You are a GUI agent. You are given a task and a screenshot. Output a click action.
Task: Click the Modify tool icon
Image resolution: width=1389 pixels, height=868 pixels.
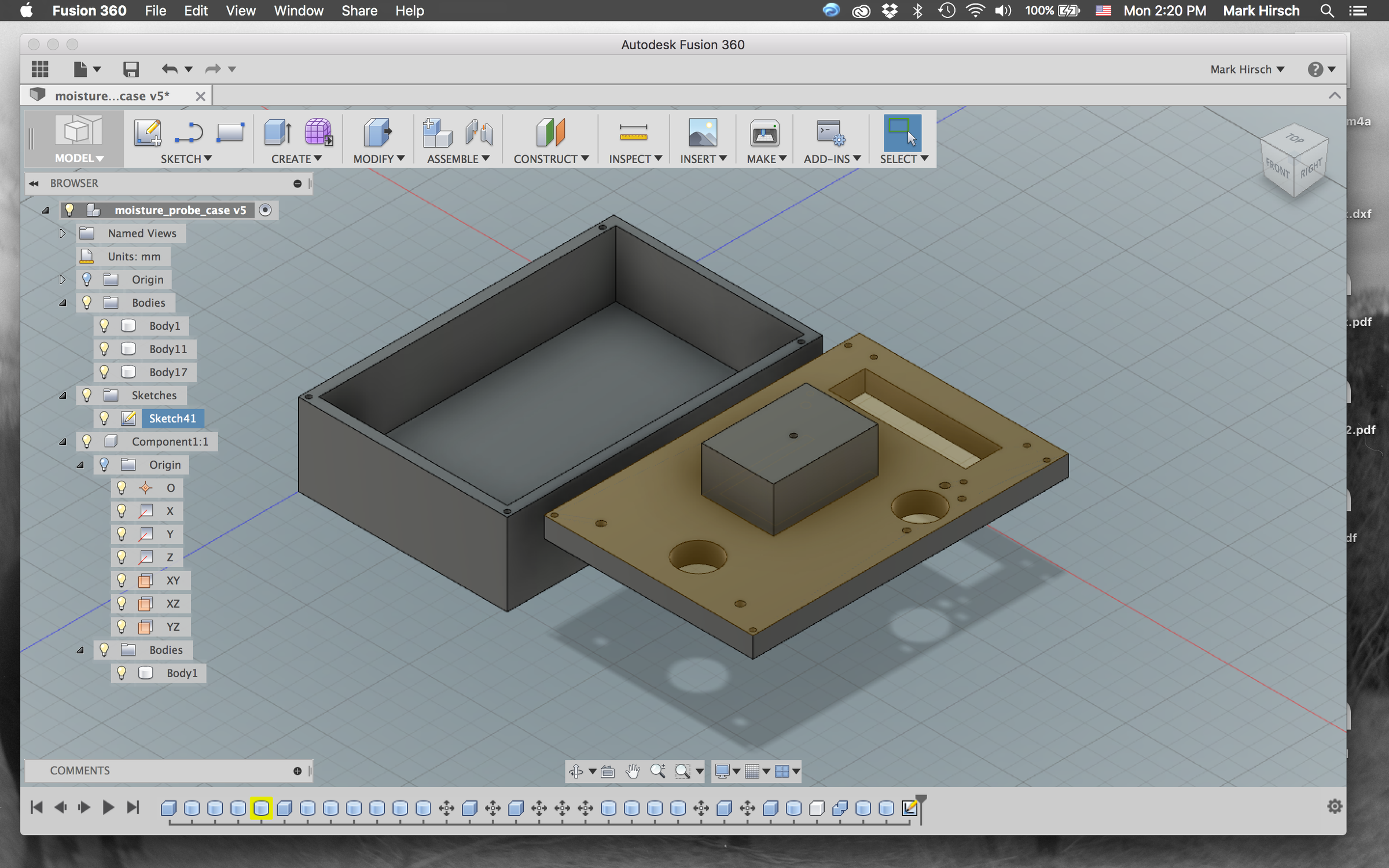click(377, 132)
